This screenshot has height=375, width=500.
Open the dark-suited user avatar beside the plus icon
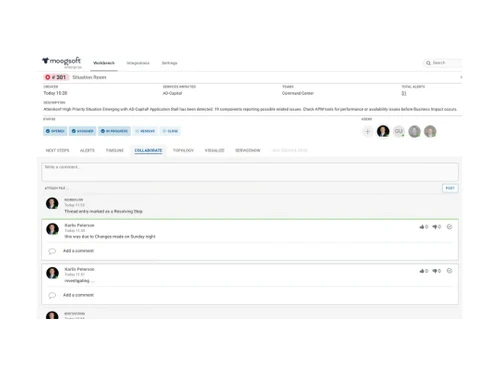coord(383,131)
